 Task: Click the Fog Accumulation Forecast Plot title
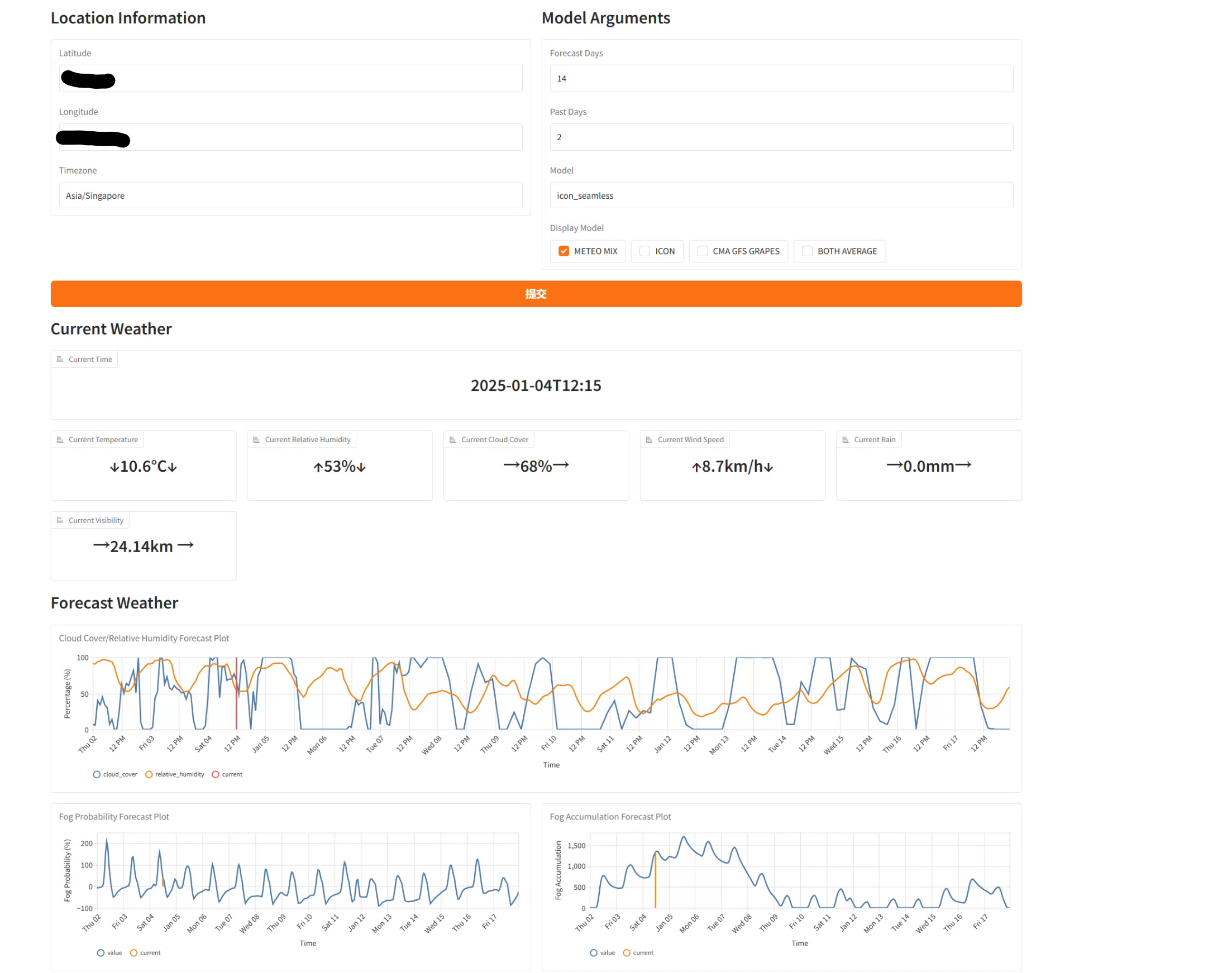click(610, 817)
